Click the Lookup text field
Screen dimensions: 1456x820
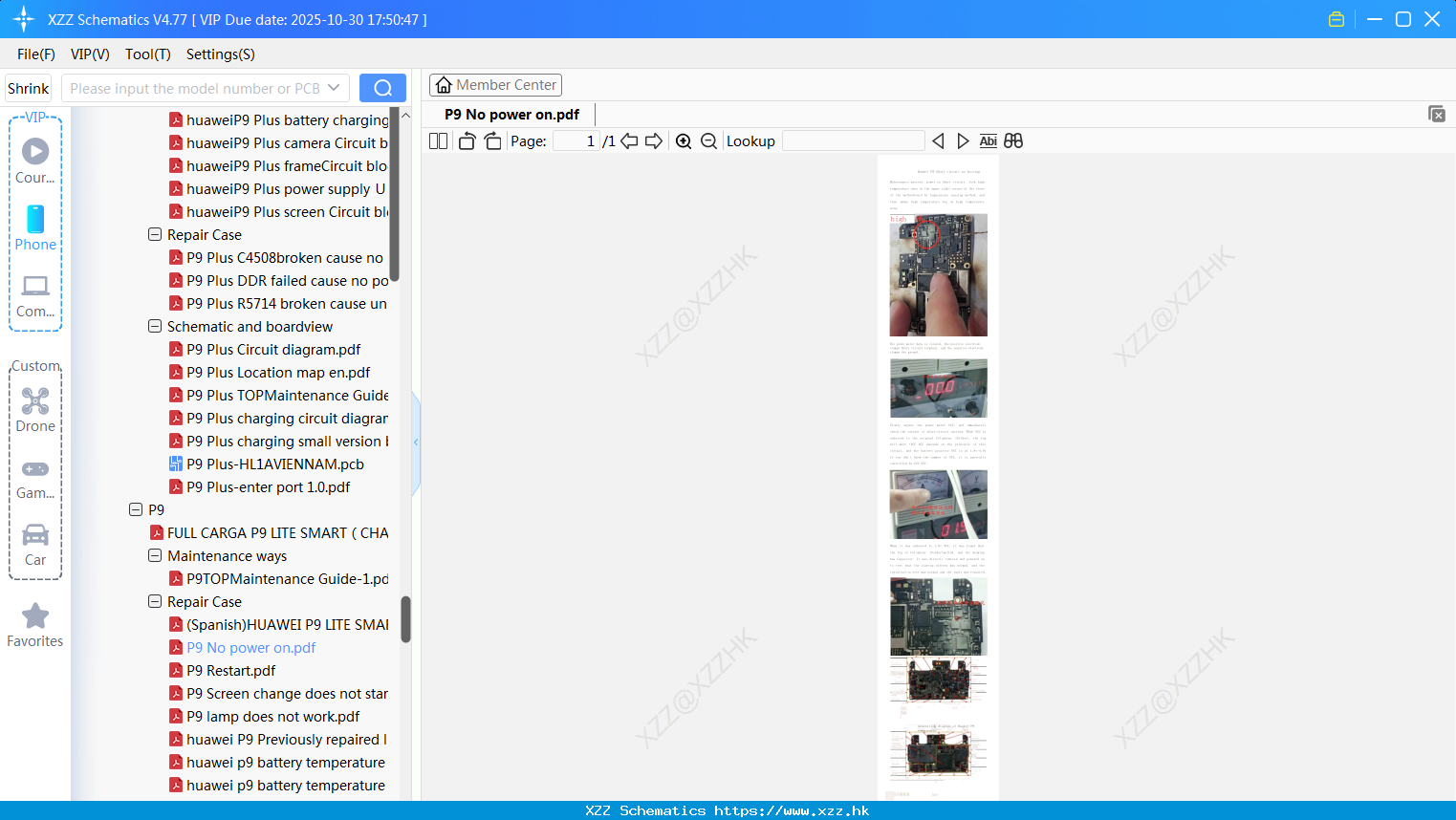(x=854, y=141)
